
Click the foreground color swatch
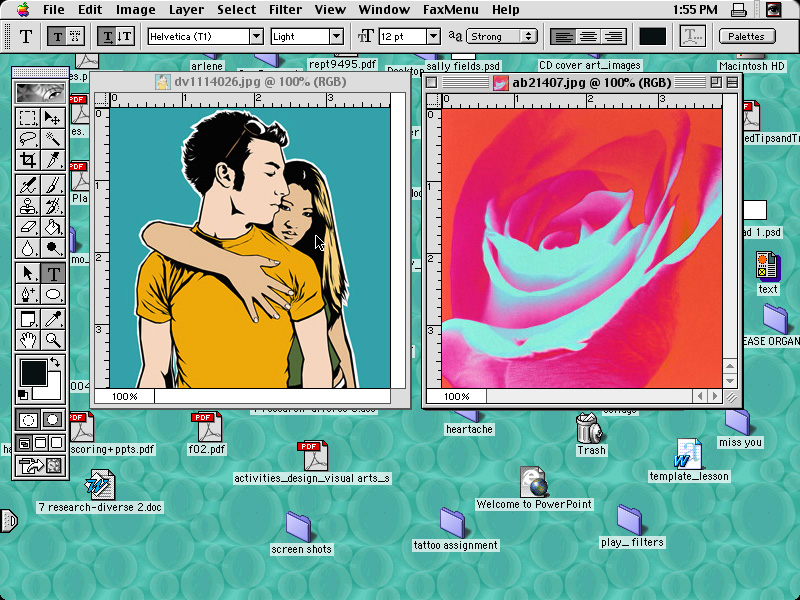tap(33, 372)
